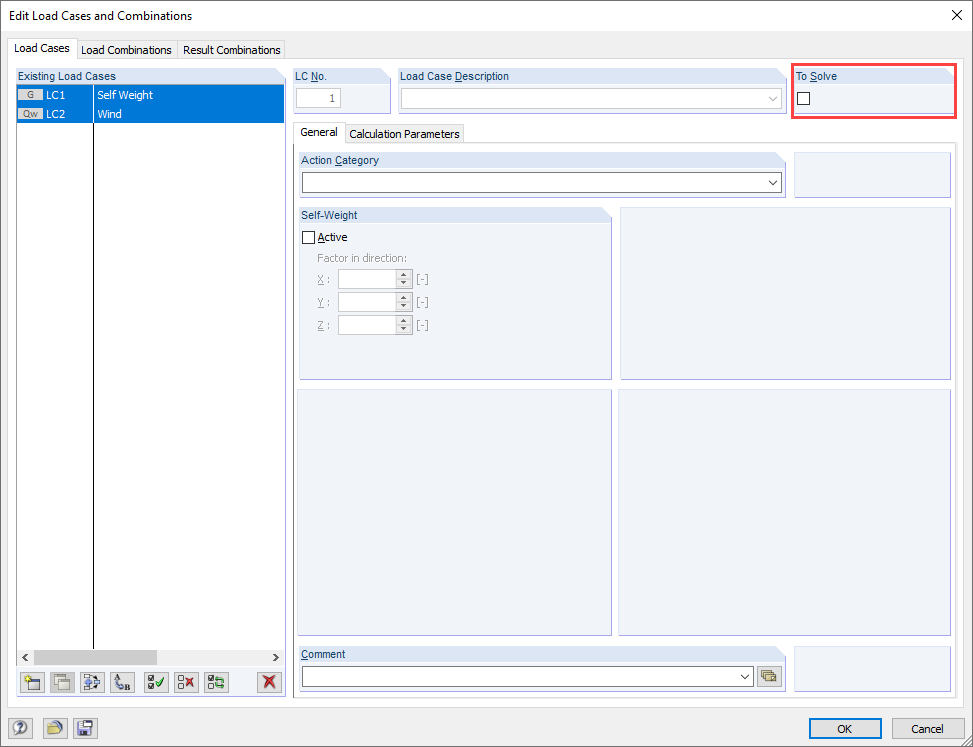Invert the to-solve selection of load cases

215,682
